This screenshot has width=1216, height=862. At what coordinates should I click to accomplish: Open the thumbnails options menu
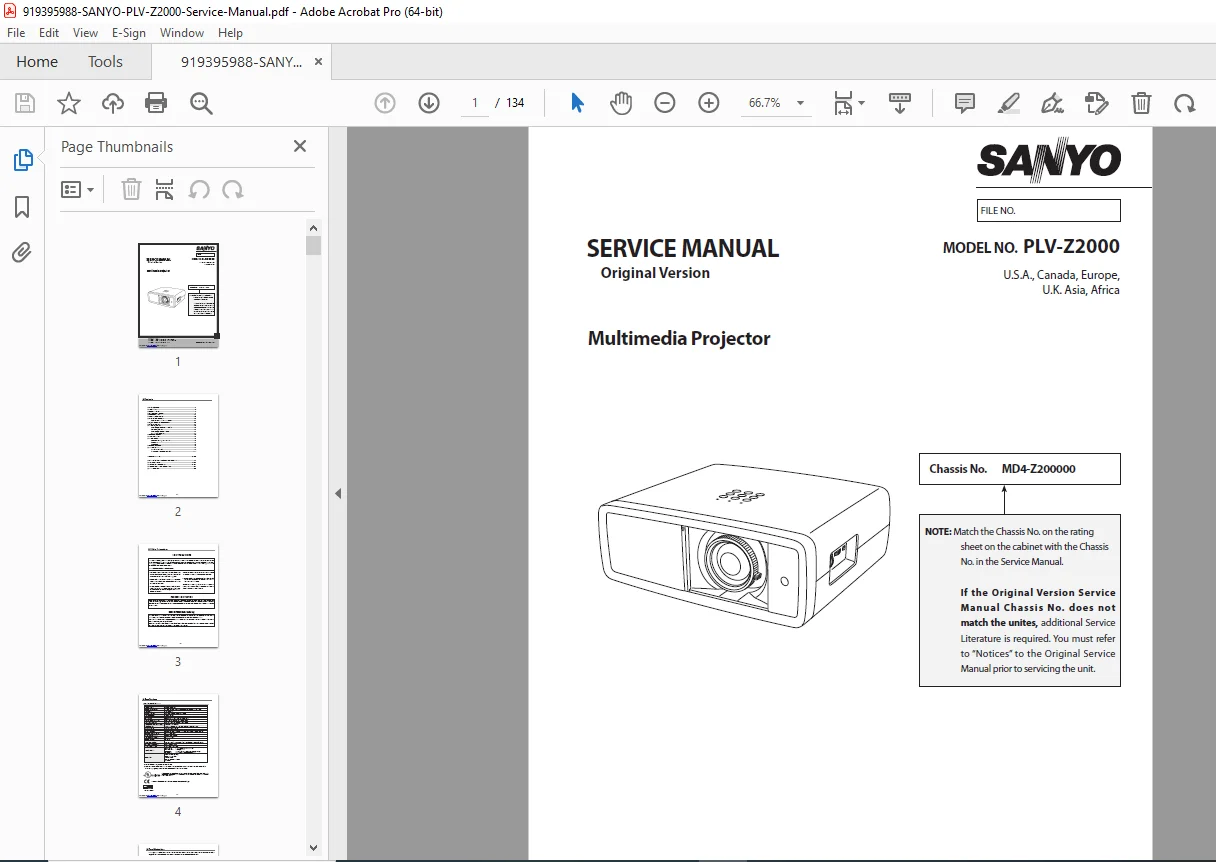point(78,189)
